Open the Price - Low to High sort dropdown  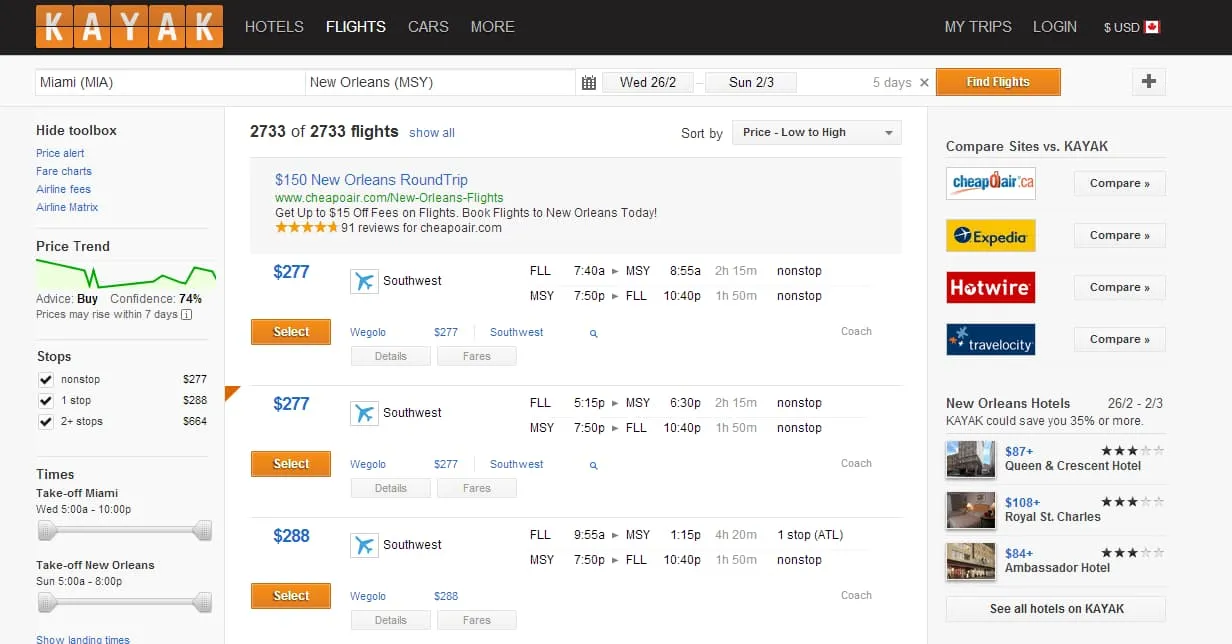point(816,132)
